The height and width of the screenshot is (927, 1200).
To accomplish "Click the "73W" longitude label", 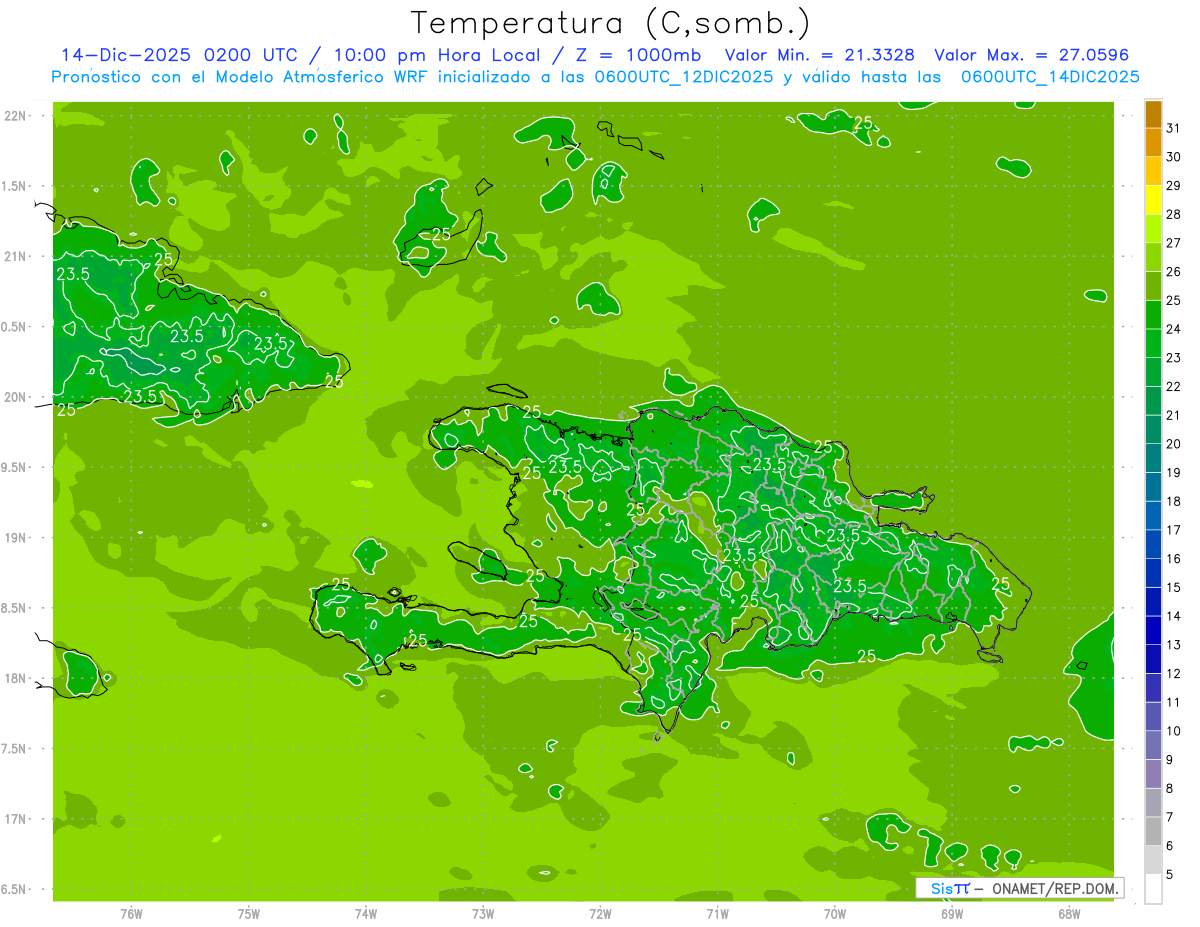I will 483,913.
